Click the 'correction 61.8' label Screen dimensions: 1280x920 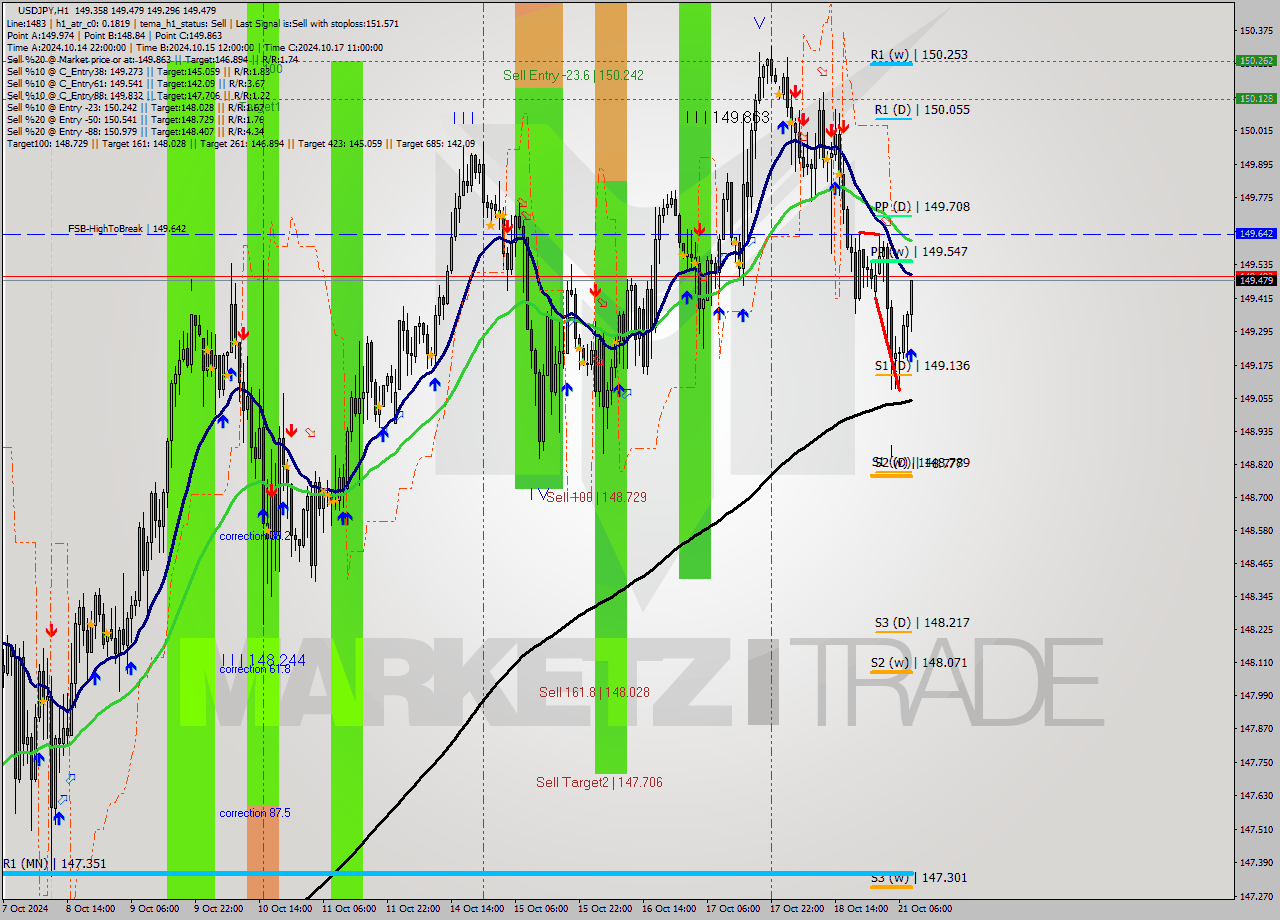[255, 669]
